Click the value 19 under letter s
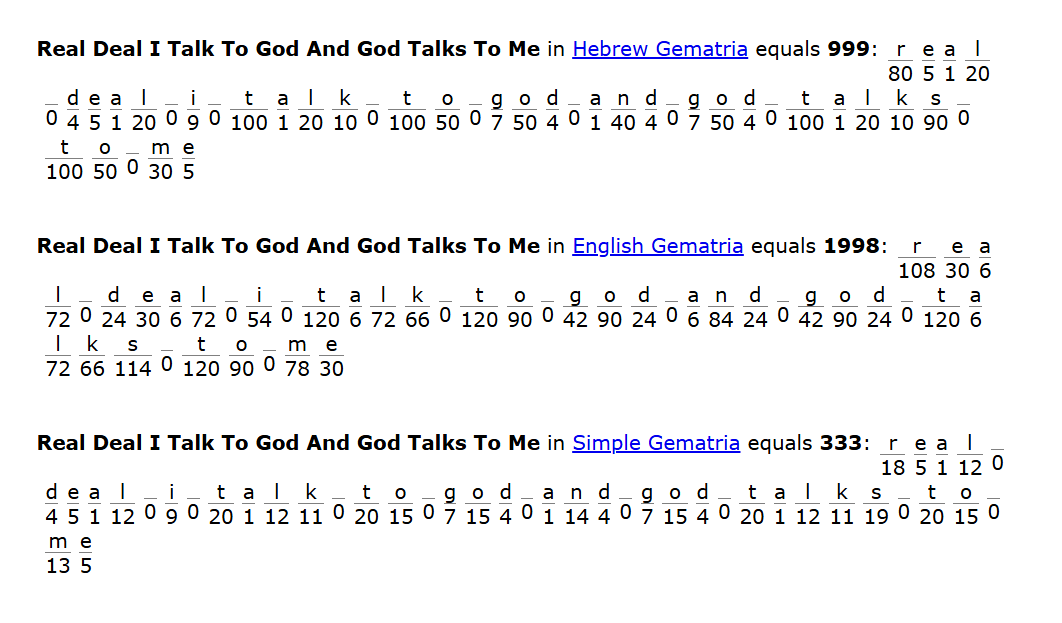Image resolution: width=1062 pixels, height=623 pixels. tap(876, 517)
